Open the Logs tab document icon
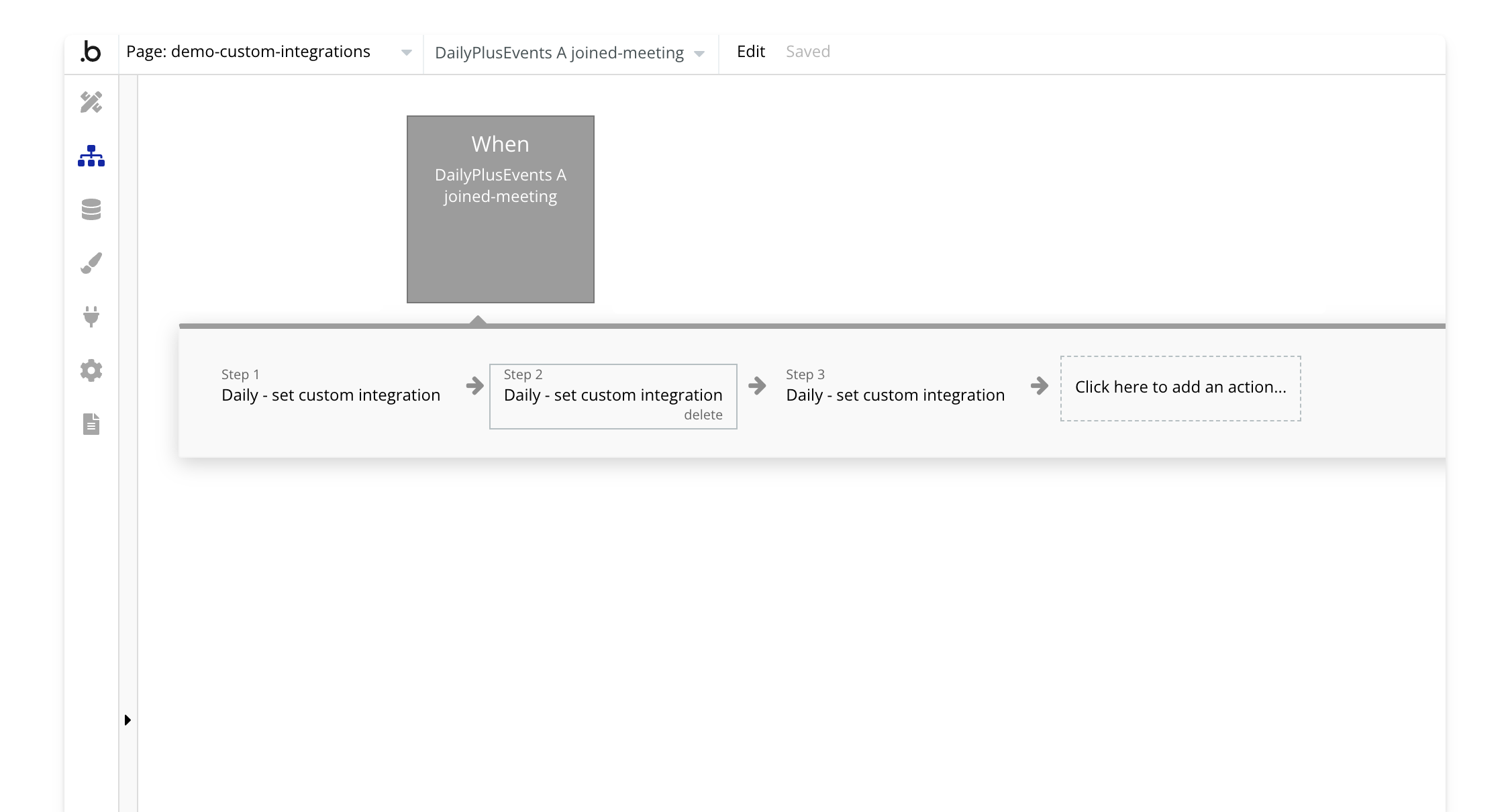The width and height of the screenshot is (1510, 812). pos(91,424)
